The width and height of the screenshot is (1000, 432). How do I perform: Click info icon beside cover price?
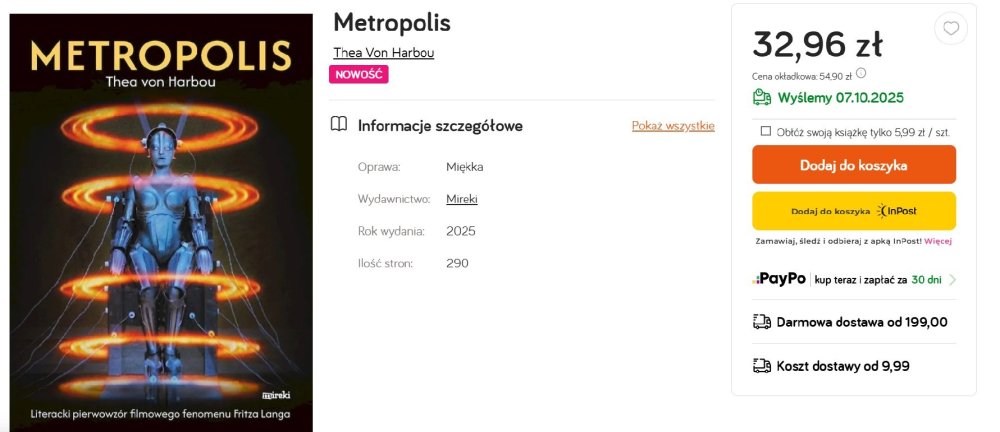click(x=861, y=73)
